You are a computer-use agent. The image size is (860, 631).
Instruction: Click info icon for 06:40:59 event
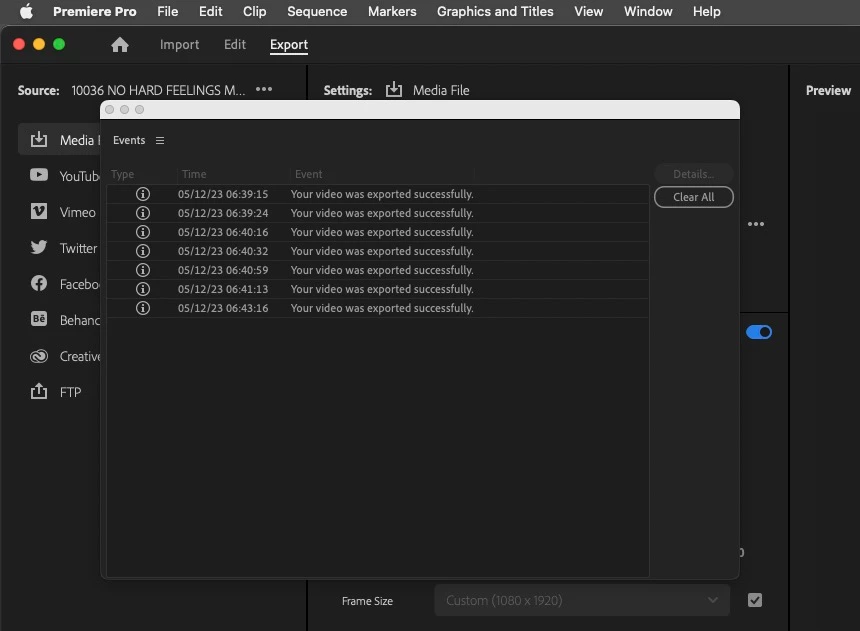tap(143, 270)
